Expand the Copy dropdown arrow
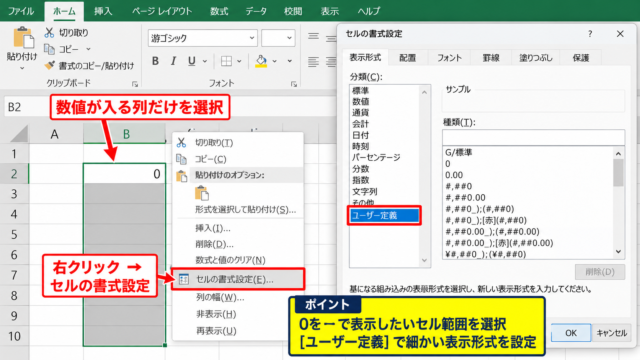The width and height of the screenshot is (640, 360). pyautogui.click(x=88, y=49)
